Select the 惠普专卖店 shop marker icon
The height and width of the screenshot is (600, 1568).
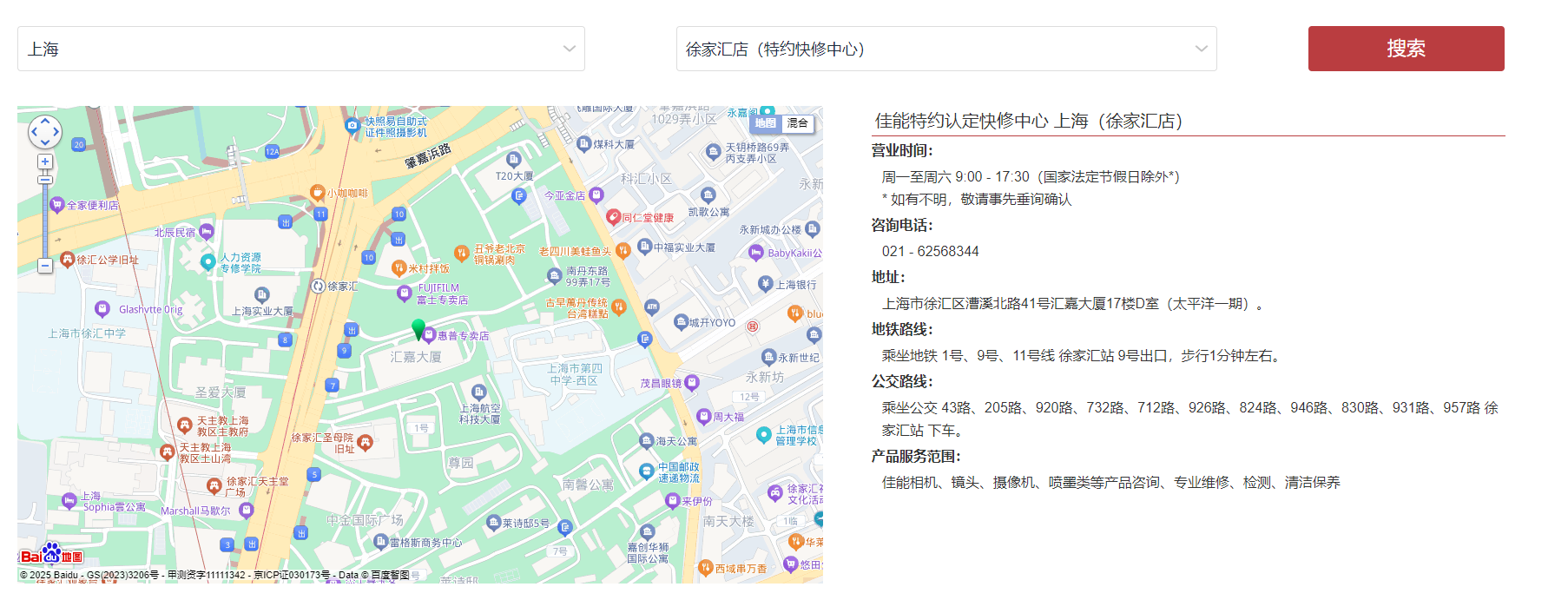tap(429, 335)
